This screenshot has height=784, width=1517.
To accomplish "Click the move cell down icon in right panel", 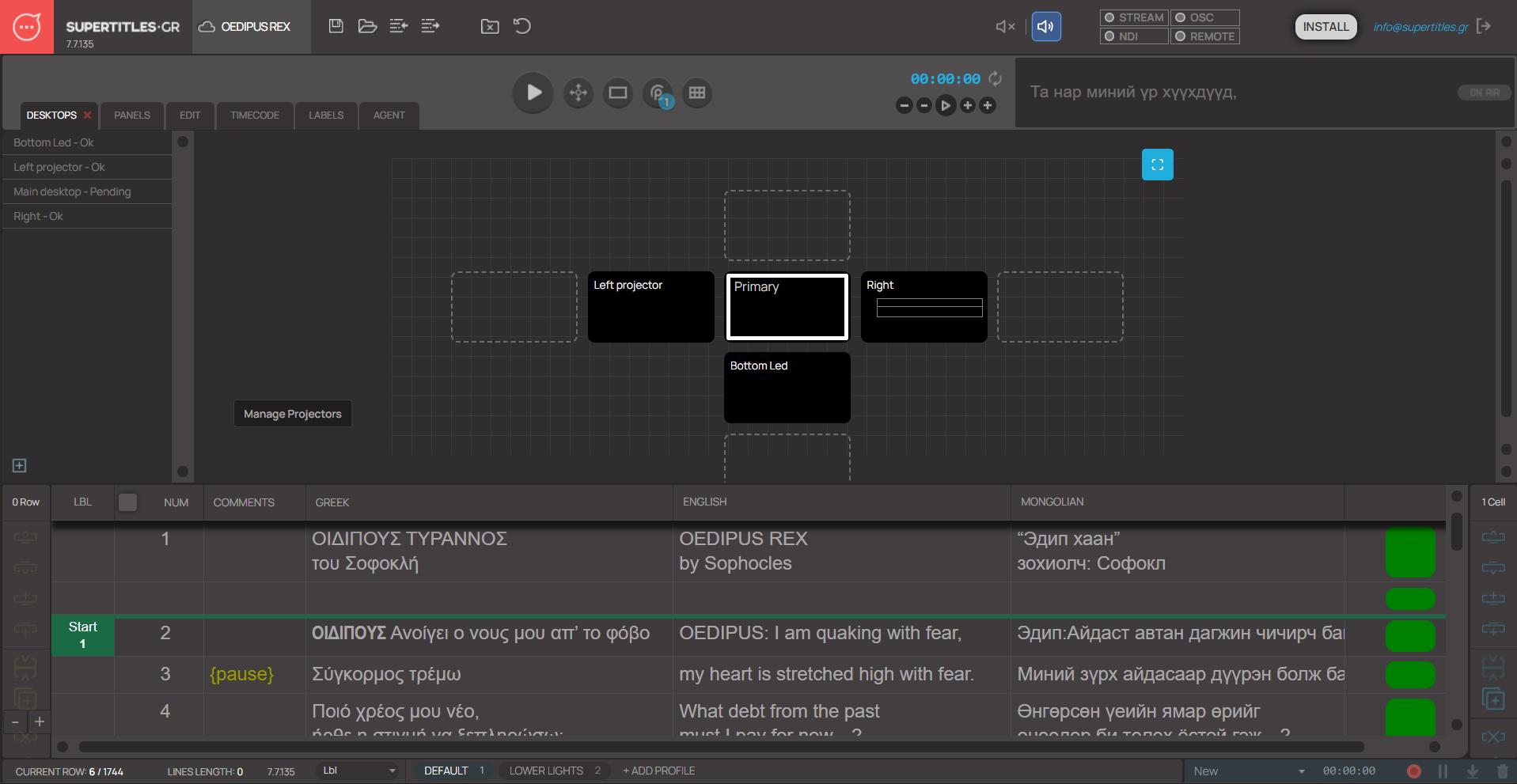I will (1493, 568).
